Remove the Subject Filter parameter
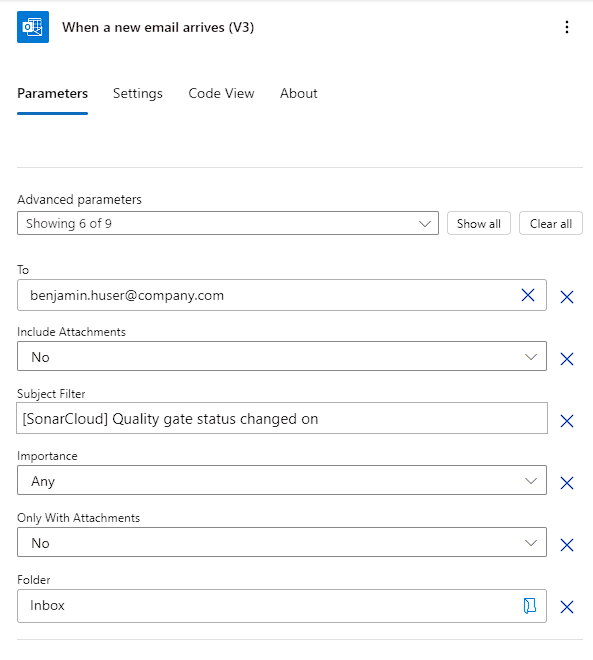The width and height of the screenshot is (593, 660). pyautogui.click(x=567, y=420)
